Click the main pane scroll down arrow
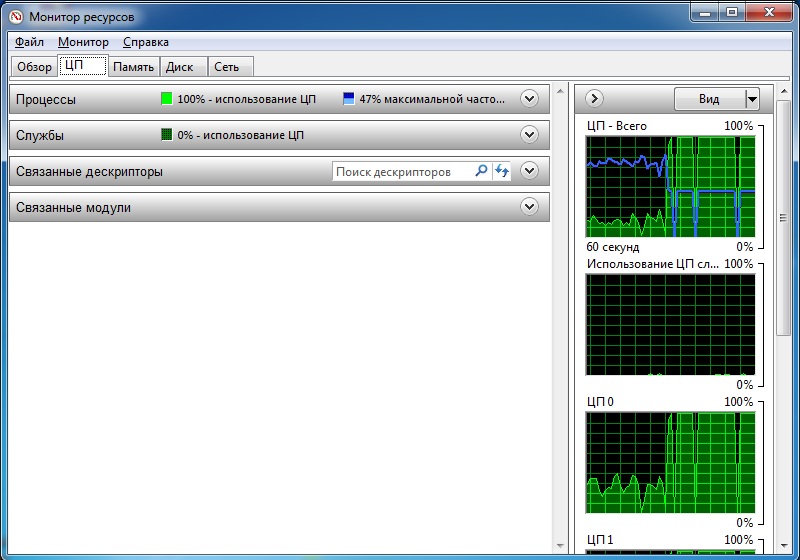The image size is (800, 560). (560, 546)
